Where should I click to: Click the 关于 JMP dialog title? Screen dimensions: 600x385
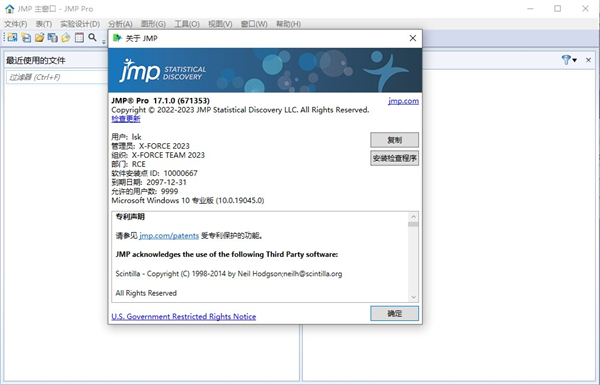[x=141, y=38]
